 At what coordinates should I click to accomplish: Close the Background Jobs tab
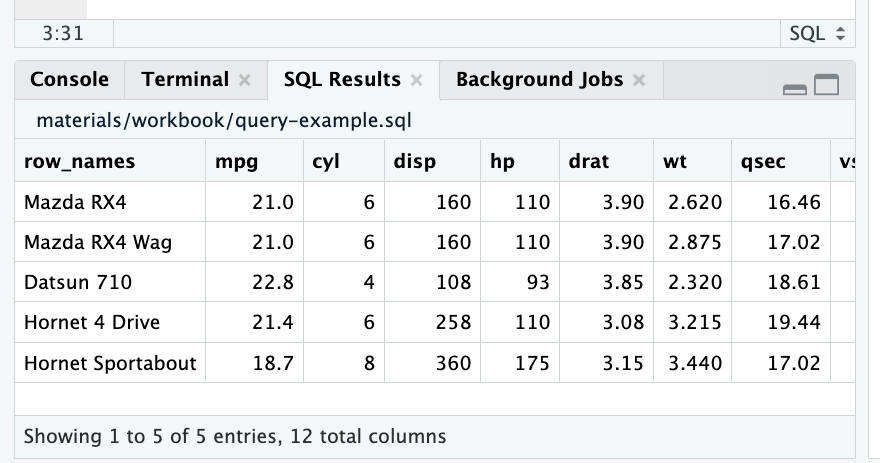(x=639, y=81)
